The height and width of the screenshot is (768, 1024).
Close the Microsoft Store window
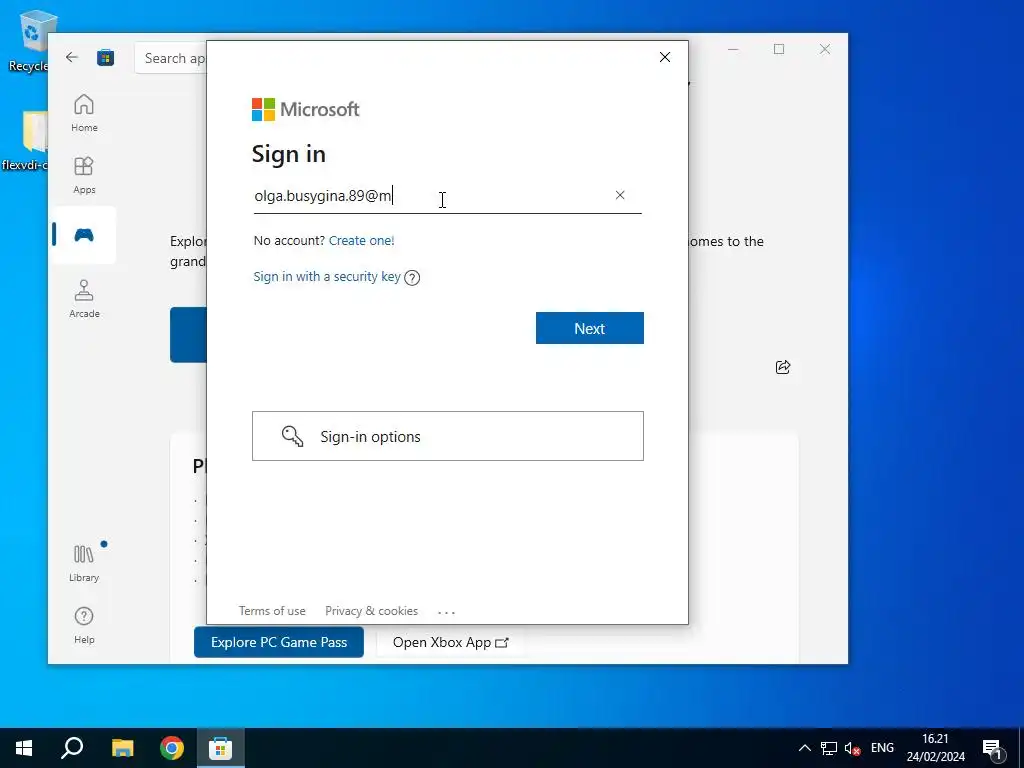coord(825,49)
